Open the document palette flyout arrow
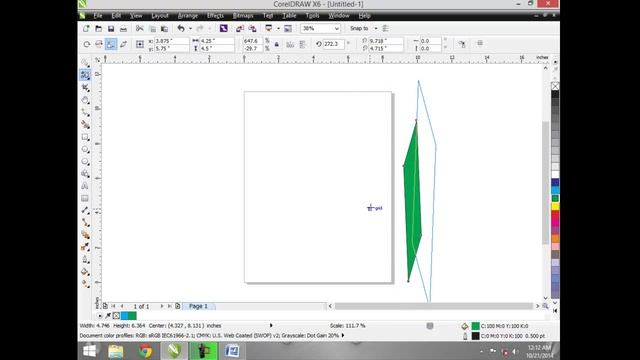The height and width of the screenshot is (360, 640). [100, 316]
